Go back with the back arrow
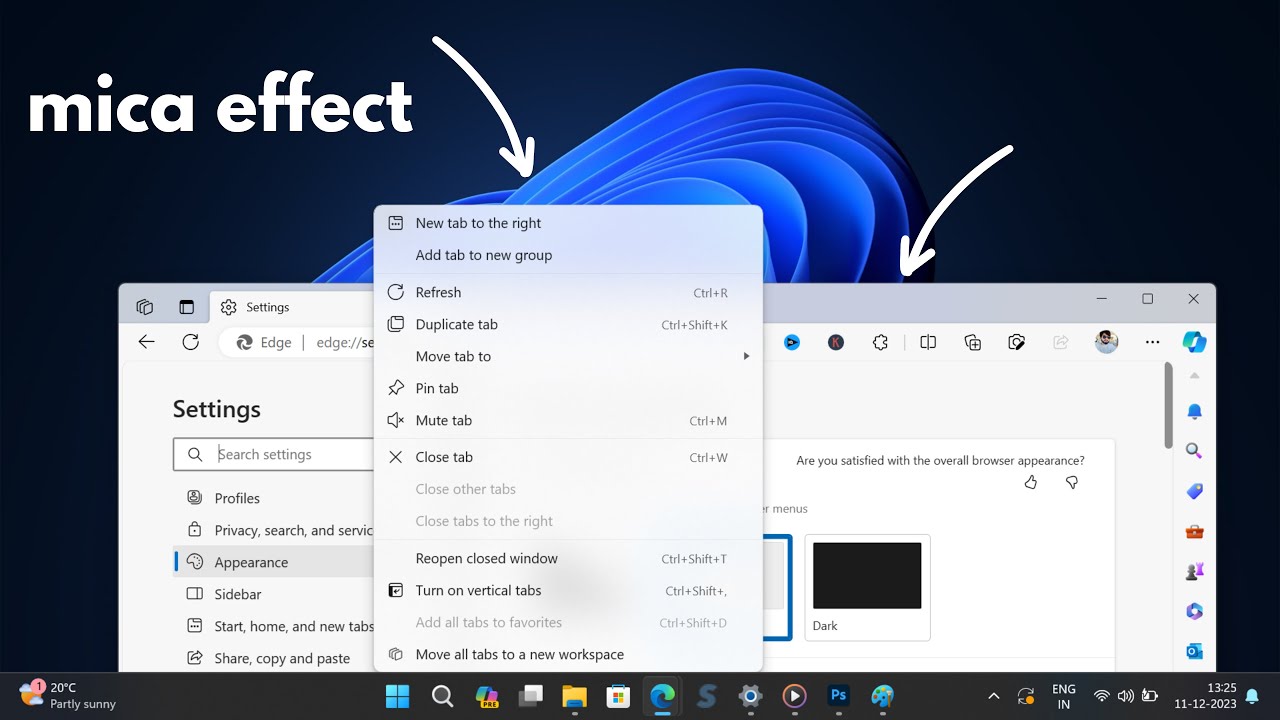Screen dimensions: 1280x720 (147, 342)
